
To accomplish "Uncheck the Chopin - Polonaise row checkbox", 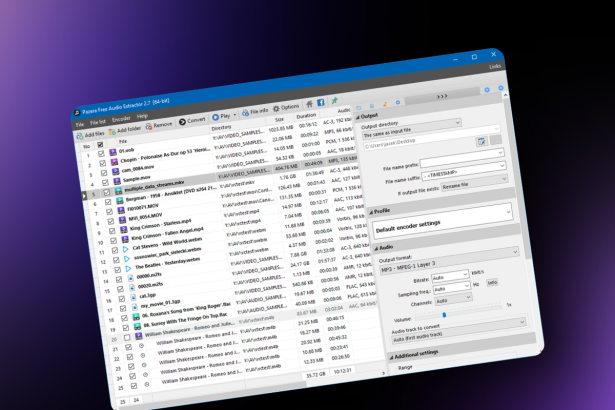I will click(103, 164).
